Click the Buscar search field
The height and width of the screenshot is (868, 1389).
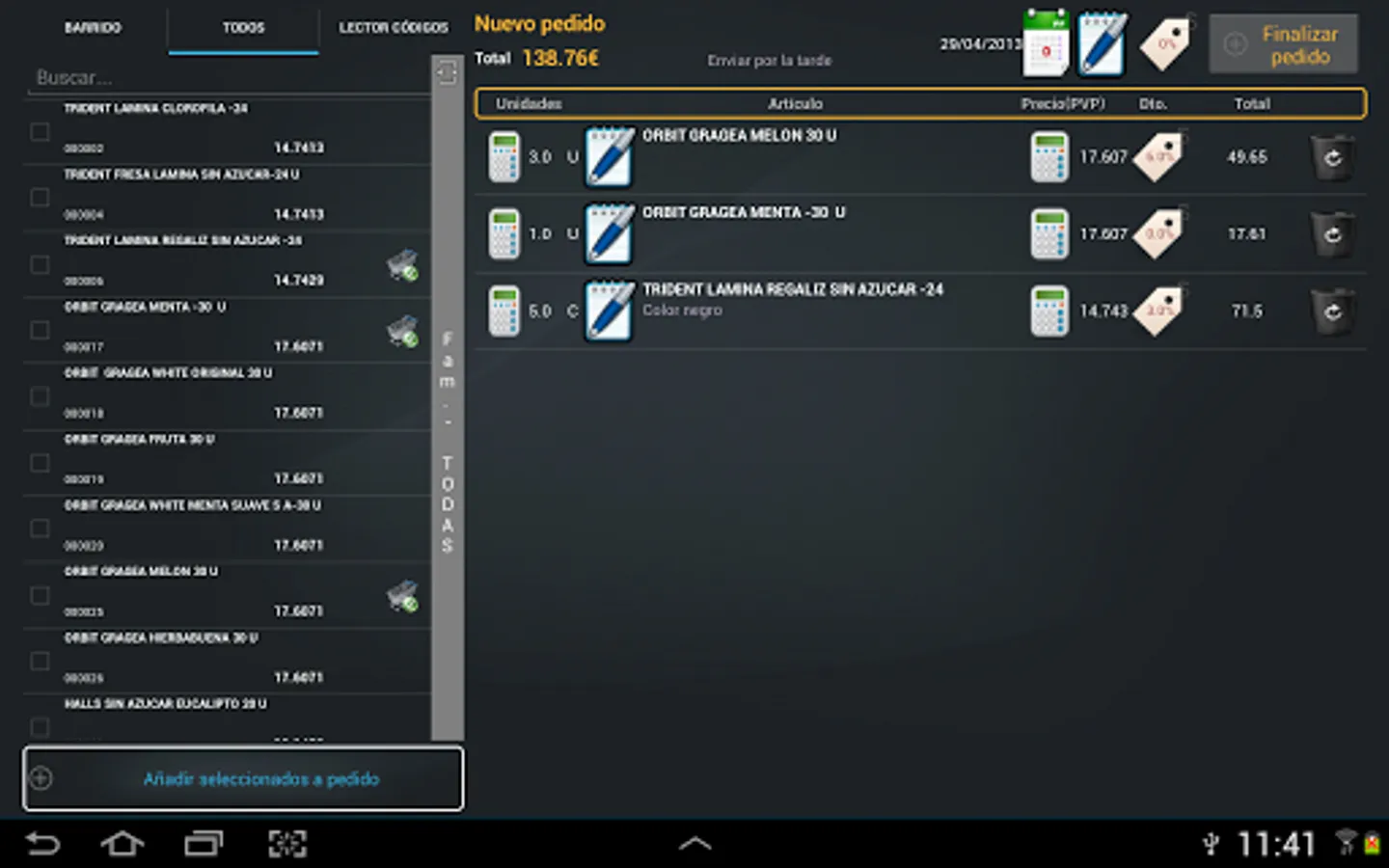coord(227,77)
